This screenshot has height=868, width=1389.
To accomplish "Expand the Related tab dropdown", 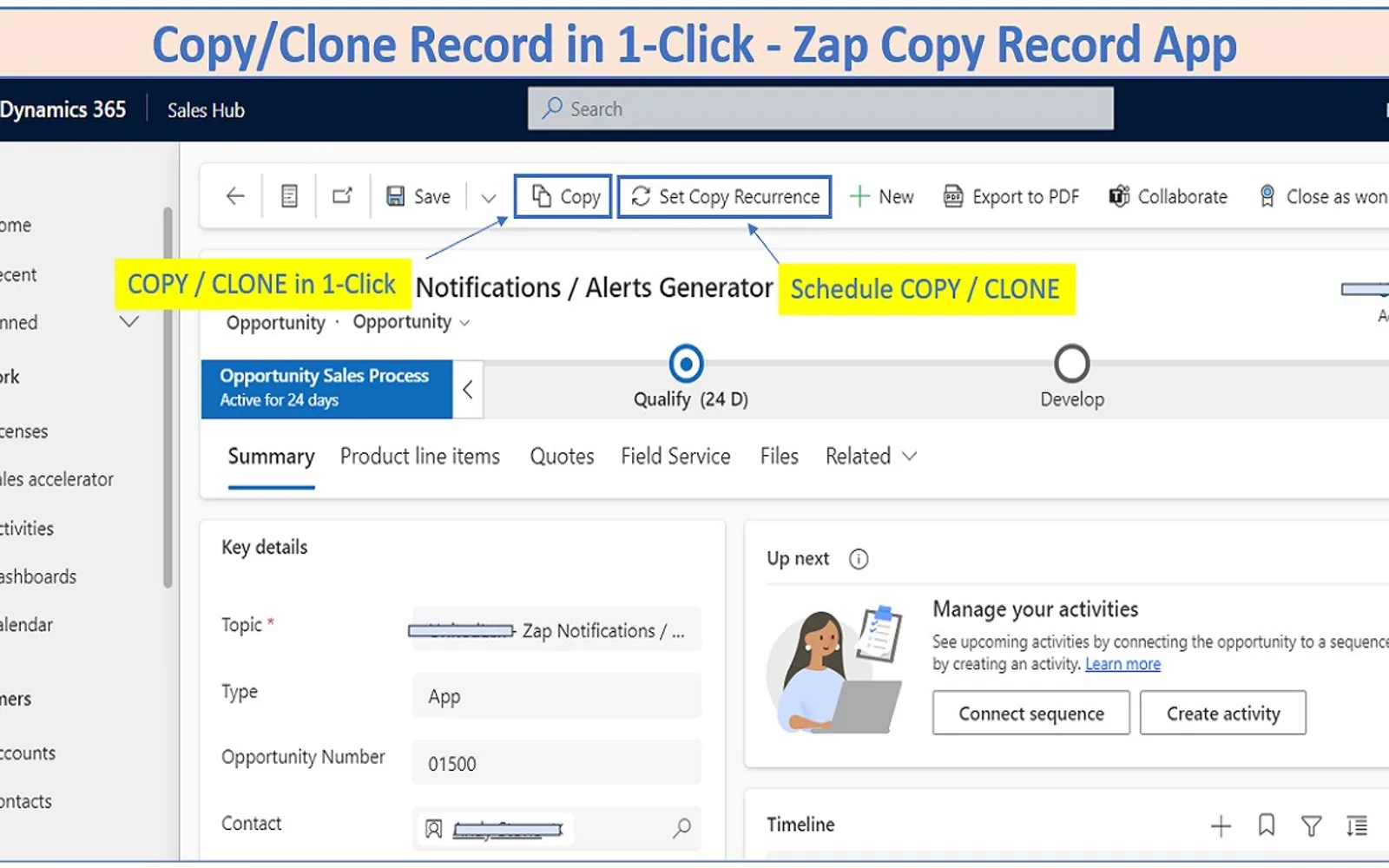I will click(x=871, y=456).
